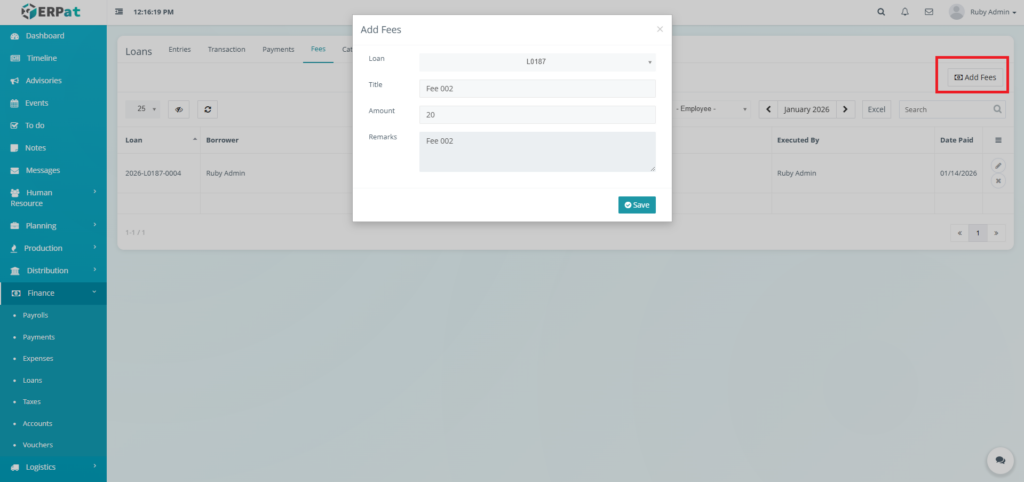Collapse Finance sidebar menu
This screenshot has height=482, width=1024.
[53, 293]
